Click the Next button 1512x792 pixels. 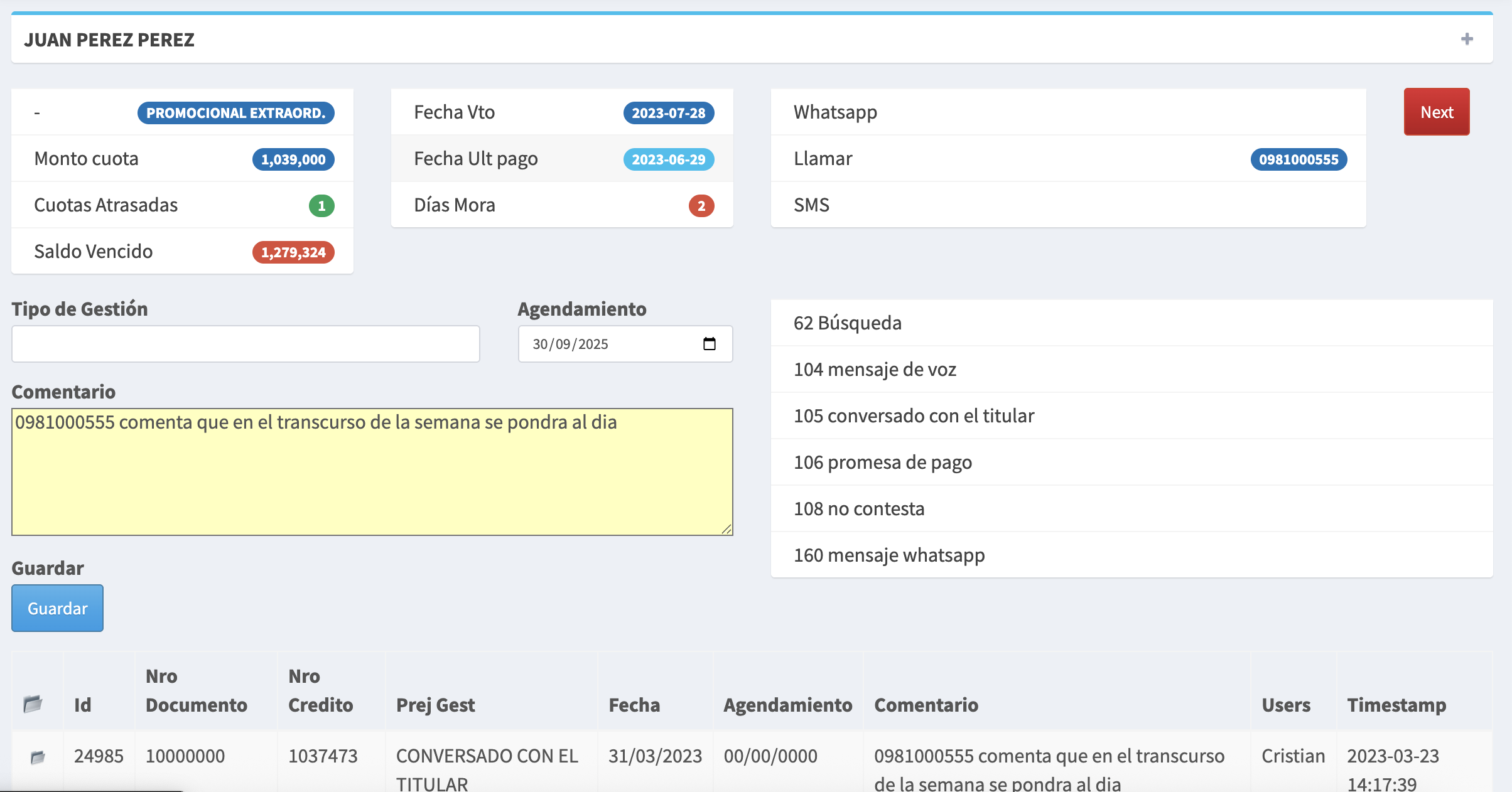coord(1437,112)
